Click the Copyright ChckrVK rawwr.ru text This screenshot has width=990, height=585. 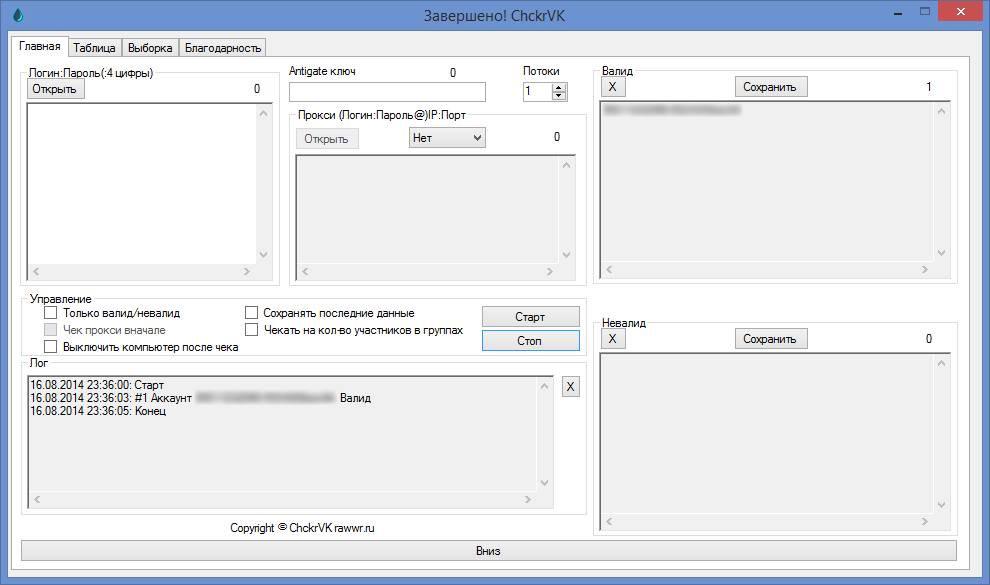pos(302,528)
